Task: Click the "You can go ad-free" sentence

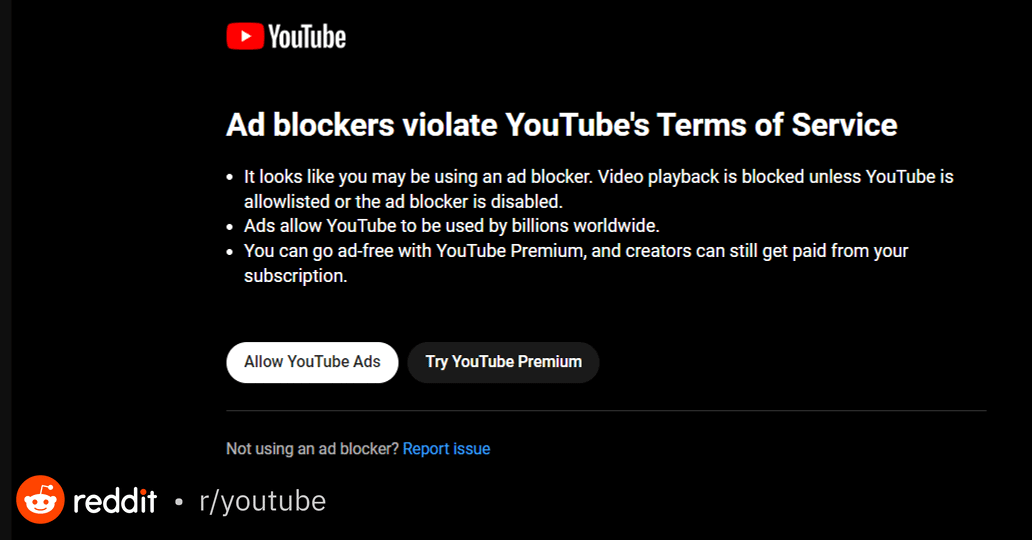Action: pyautogui.click(x=575, y=251)
